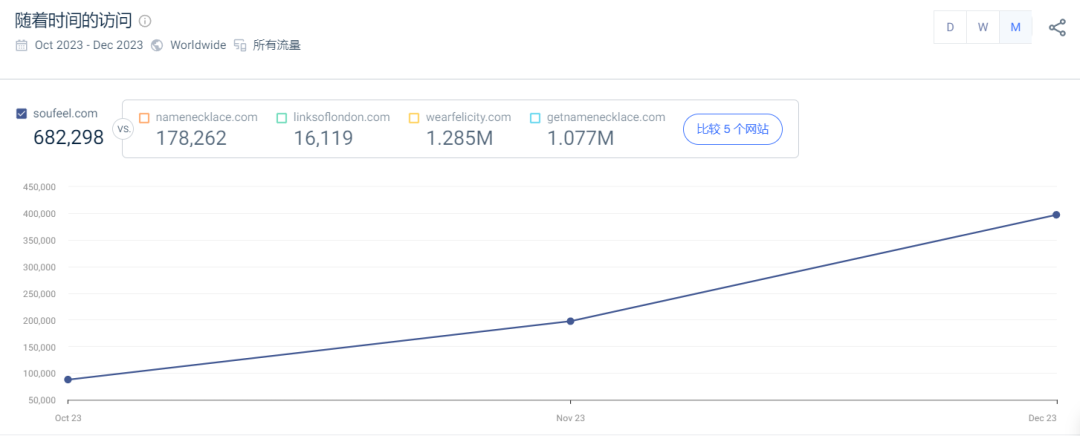Enable the namenecklace.com checkbox
The width and height of the screenshot is (1080, 436).
pos(144,118)
